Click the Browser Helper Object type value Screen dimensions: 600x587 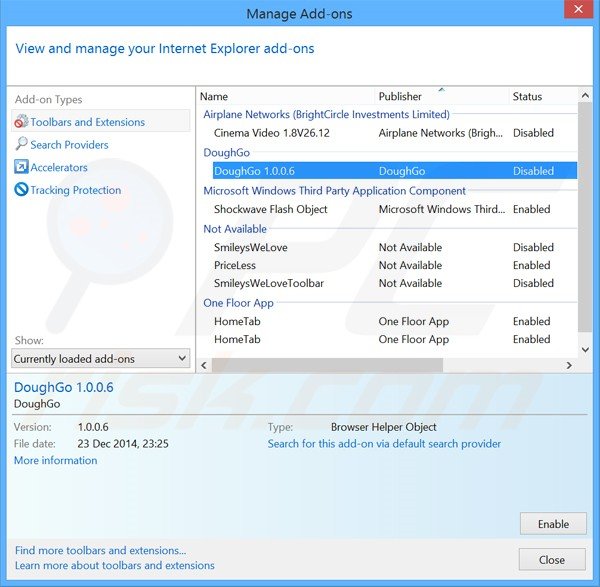pos(383,427)
